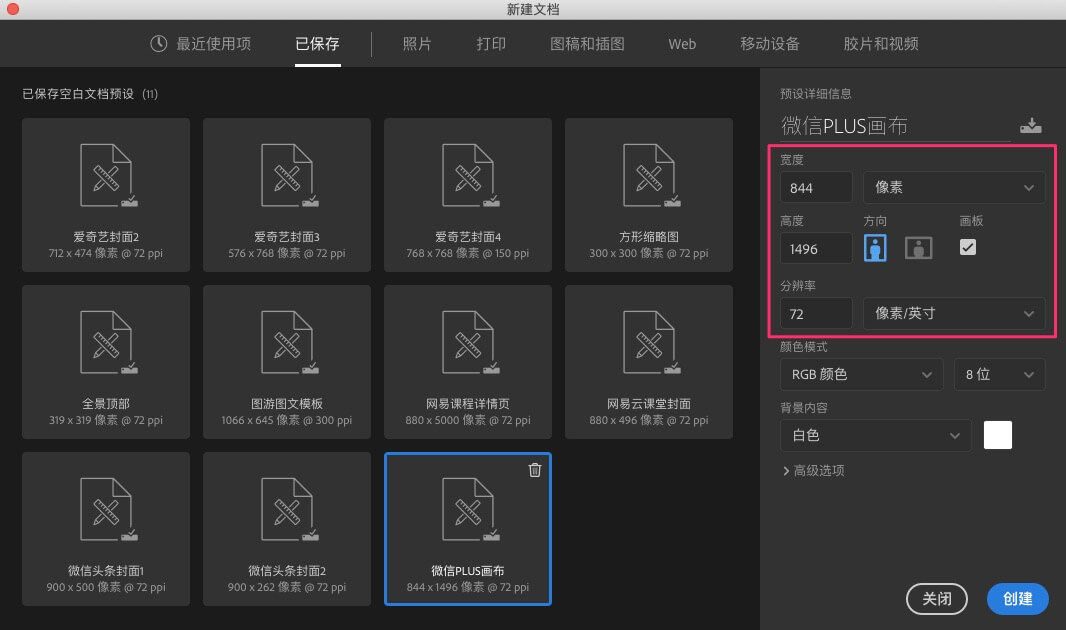Click the document icon of 方形缩略图 preset
The image size is (1066, 630).
[x=651, y=175]
